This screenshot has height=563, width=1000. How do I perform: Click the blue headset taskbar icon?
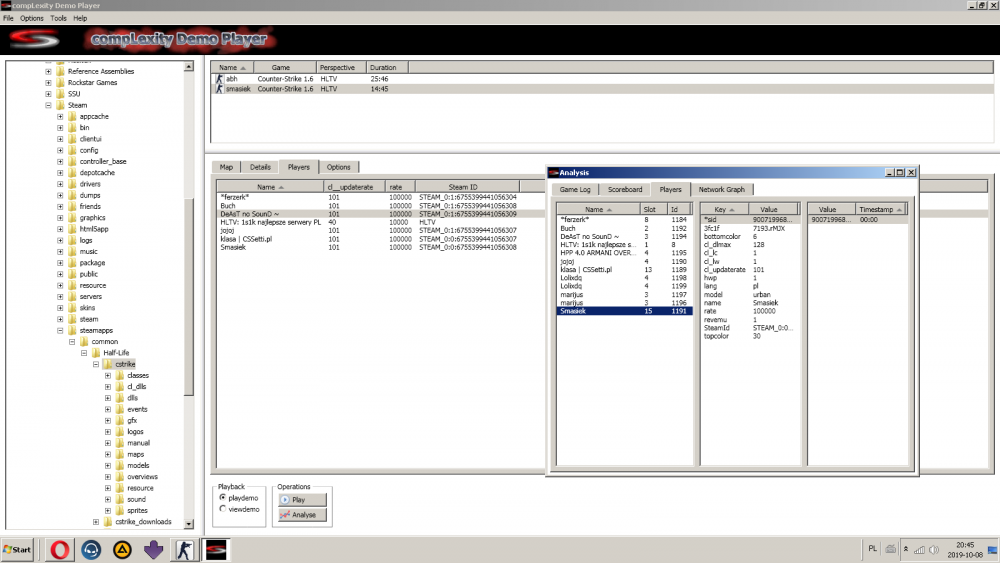tap(91, 550)
